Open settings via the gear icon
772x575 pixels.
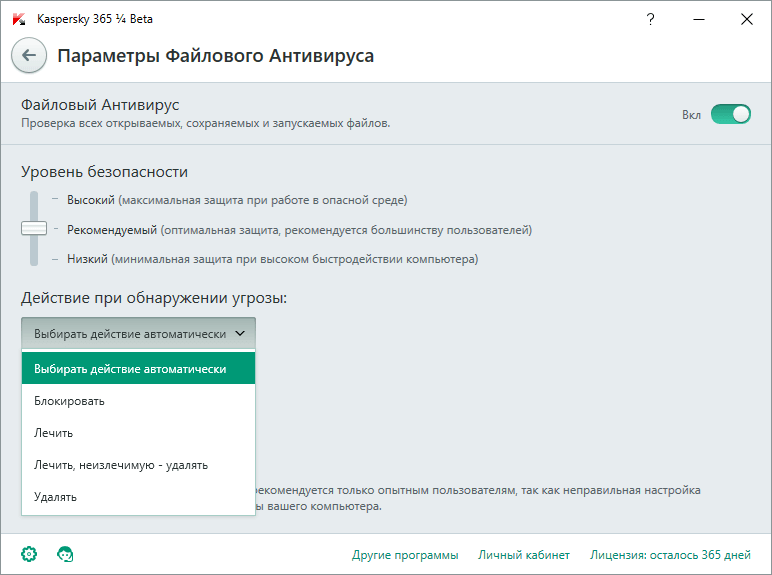pyautogui.click(x=29, y=553)
